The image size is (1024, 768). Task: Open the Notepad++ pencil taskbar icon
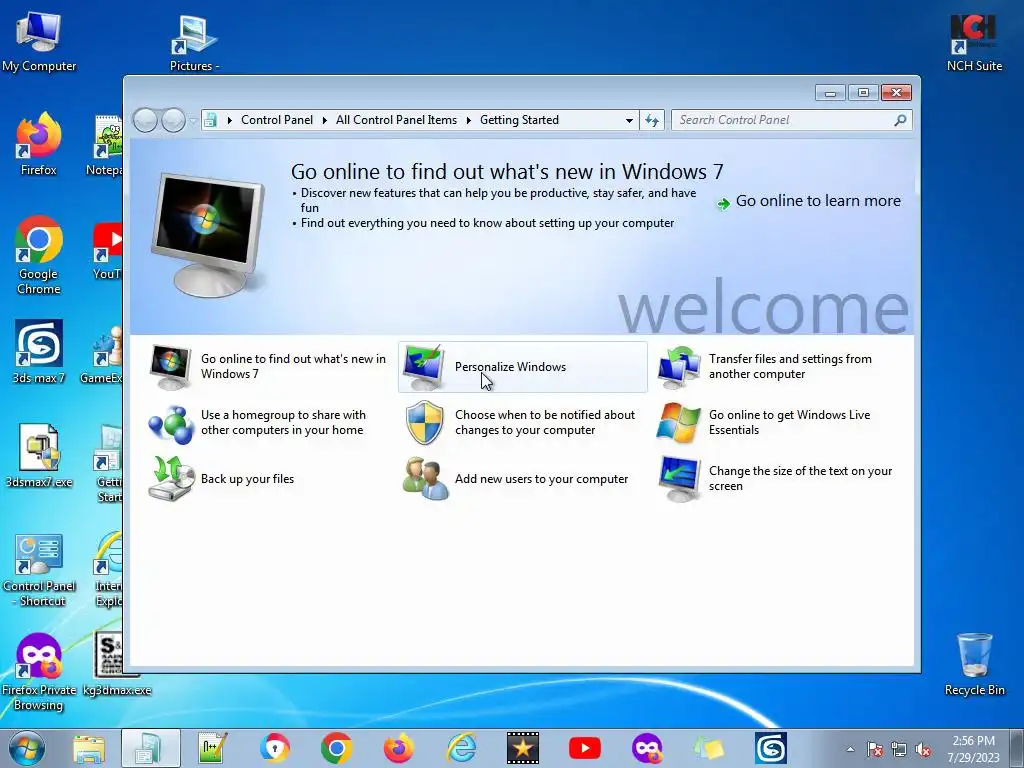[x=212, y=748]
